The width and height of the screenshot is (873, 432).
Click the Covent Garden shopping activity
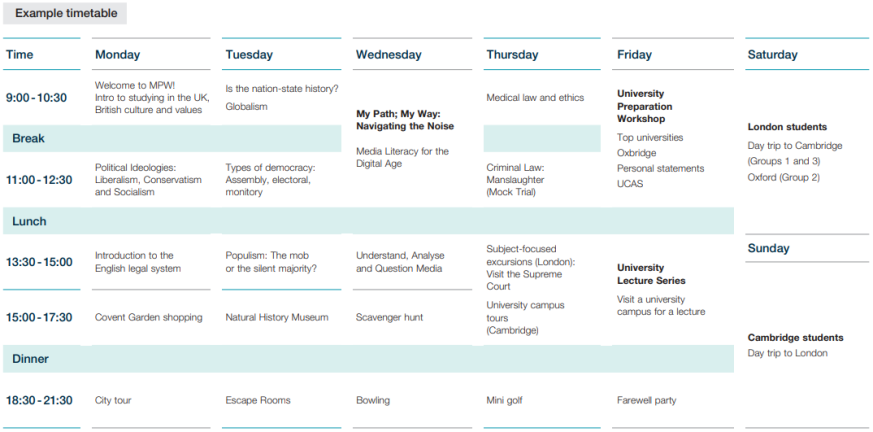click(148, 317)
